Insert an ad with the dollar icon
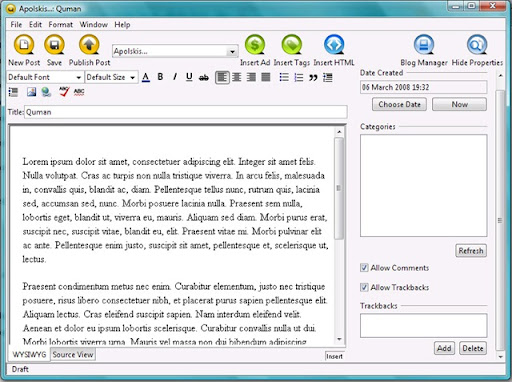 [x=255, y=44]
